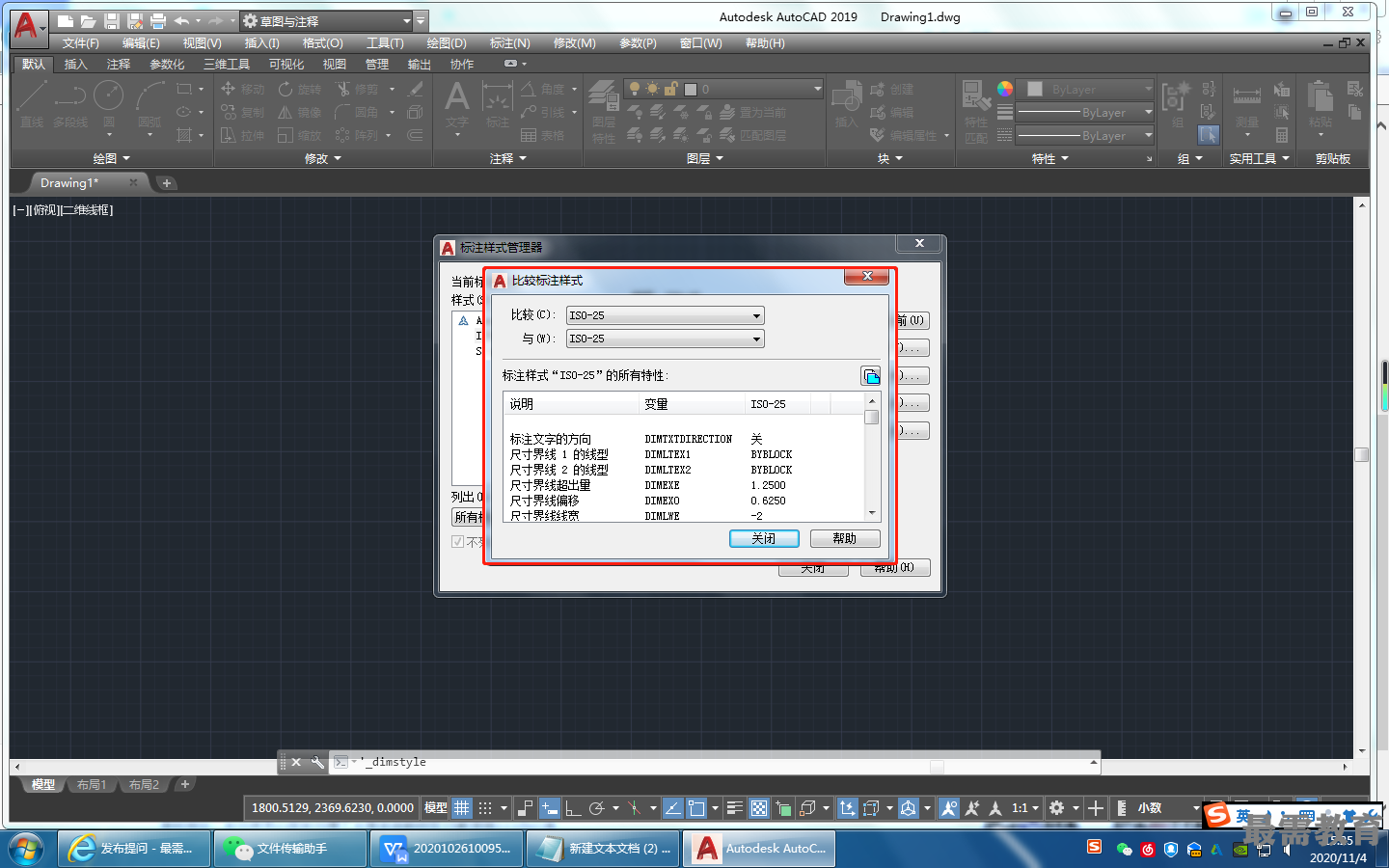This screenshot has width=1389, height=868.
Task: Click the new drawing tab plus button
Action: coord(167,183)
